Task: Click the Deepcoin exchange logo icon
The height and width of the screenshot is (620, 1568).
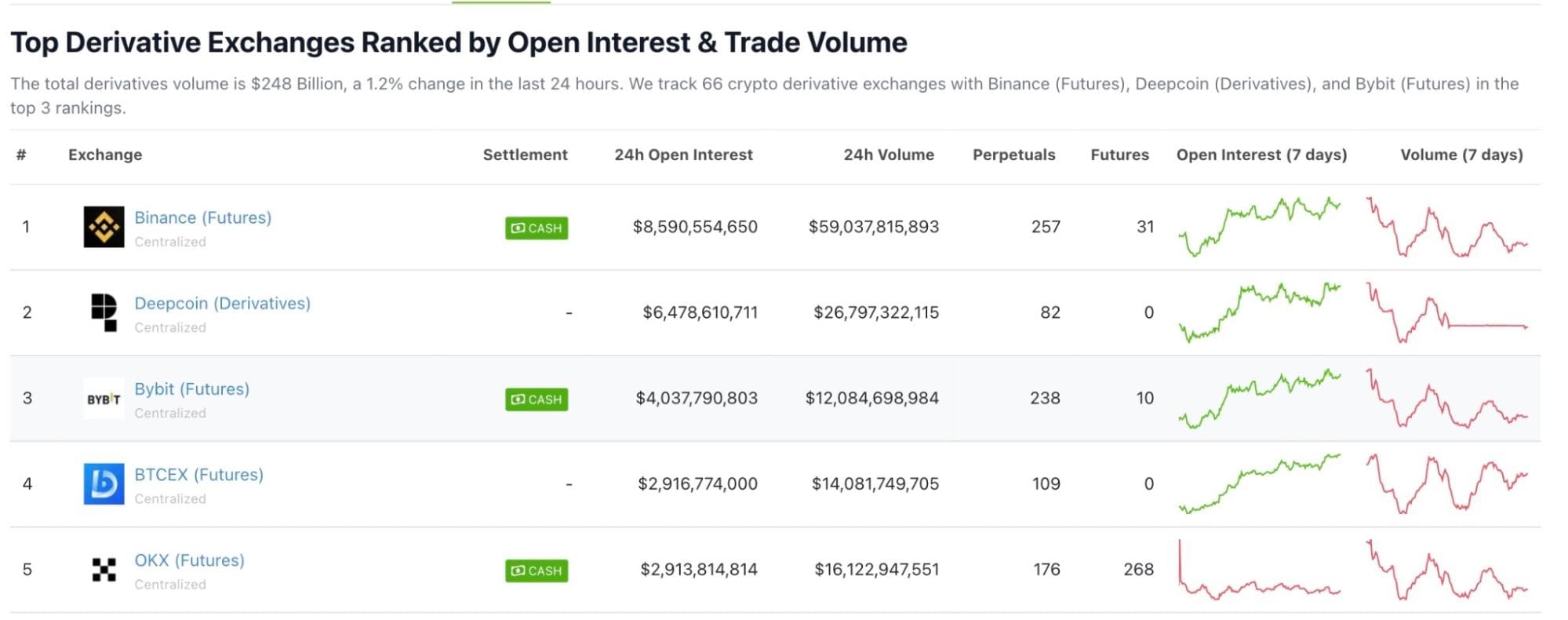Action: (x=104, y=312)
